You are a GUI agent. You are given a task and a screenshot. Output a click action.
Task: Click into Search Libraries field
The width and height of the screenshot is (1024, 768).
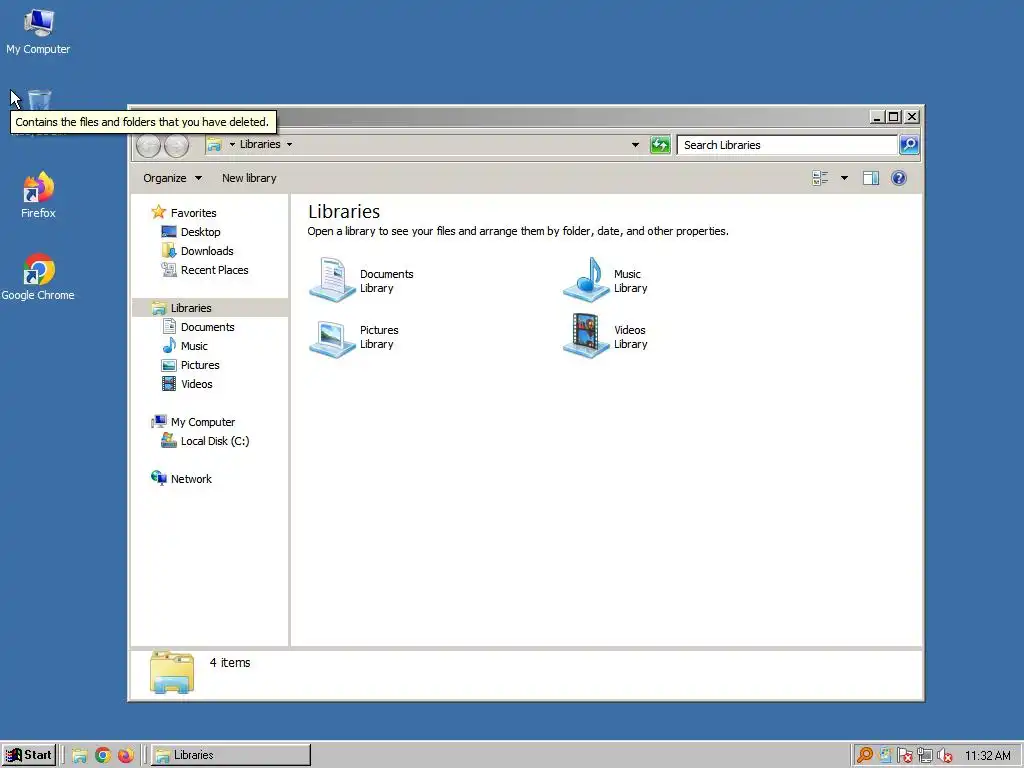pyautogui.click(x=787, y=145)
